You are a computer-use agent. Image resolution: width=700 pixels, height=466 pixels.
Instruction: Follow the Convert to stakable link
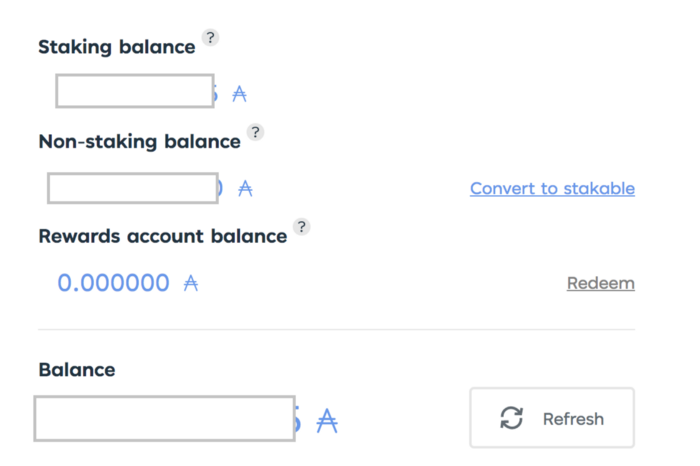(552, 188)
